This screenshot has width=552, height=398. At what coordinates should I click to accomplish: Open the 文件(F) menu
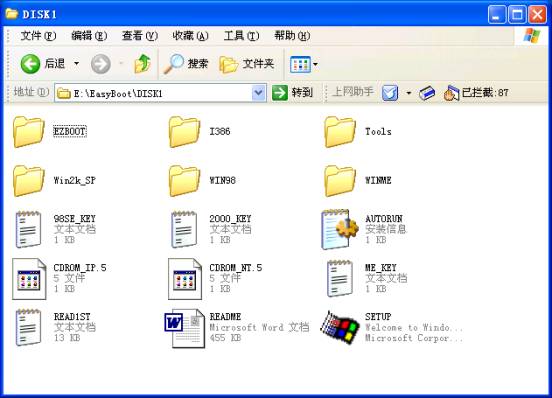[x=38, y=36]
